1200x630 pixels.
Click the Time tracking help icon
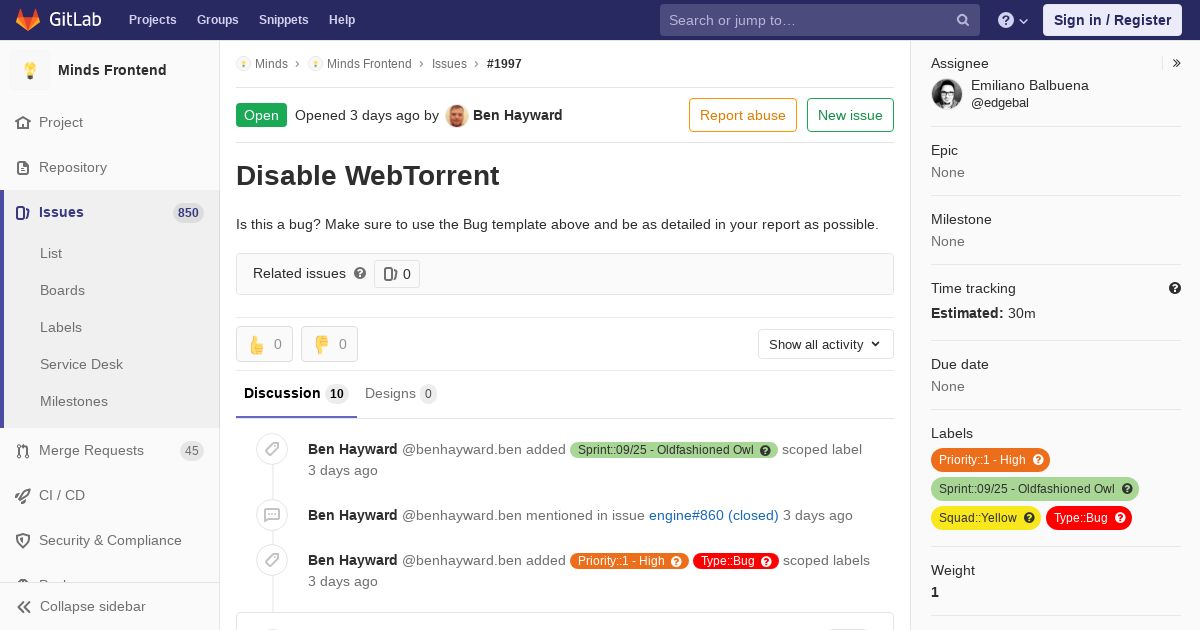[1175, 288]
